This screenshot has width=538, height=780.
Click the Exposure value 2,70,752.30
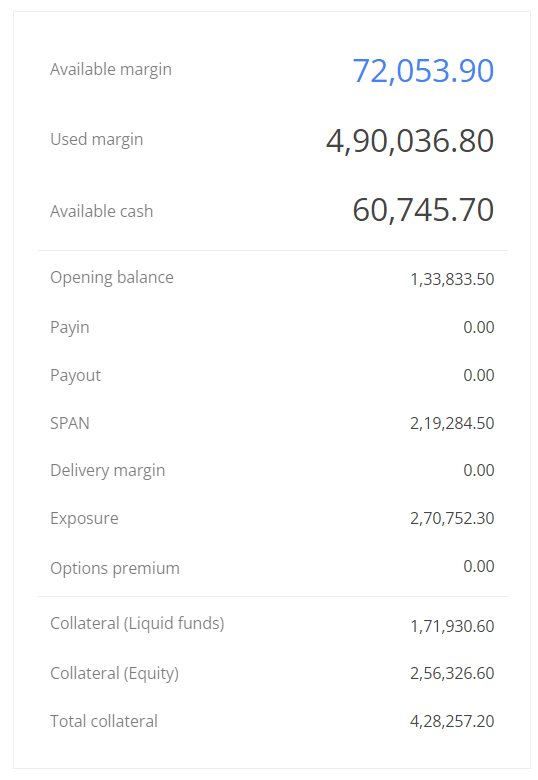452,519
